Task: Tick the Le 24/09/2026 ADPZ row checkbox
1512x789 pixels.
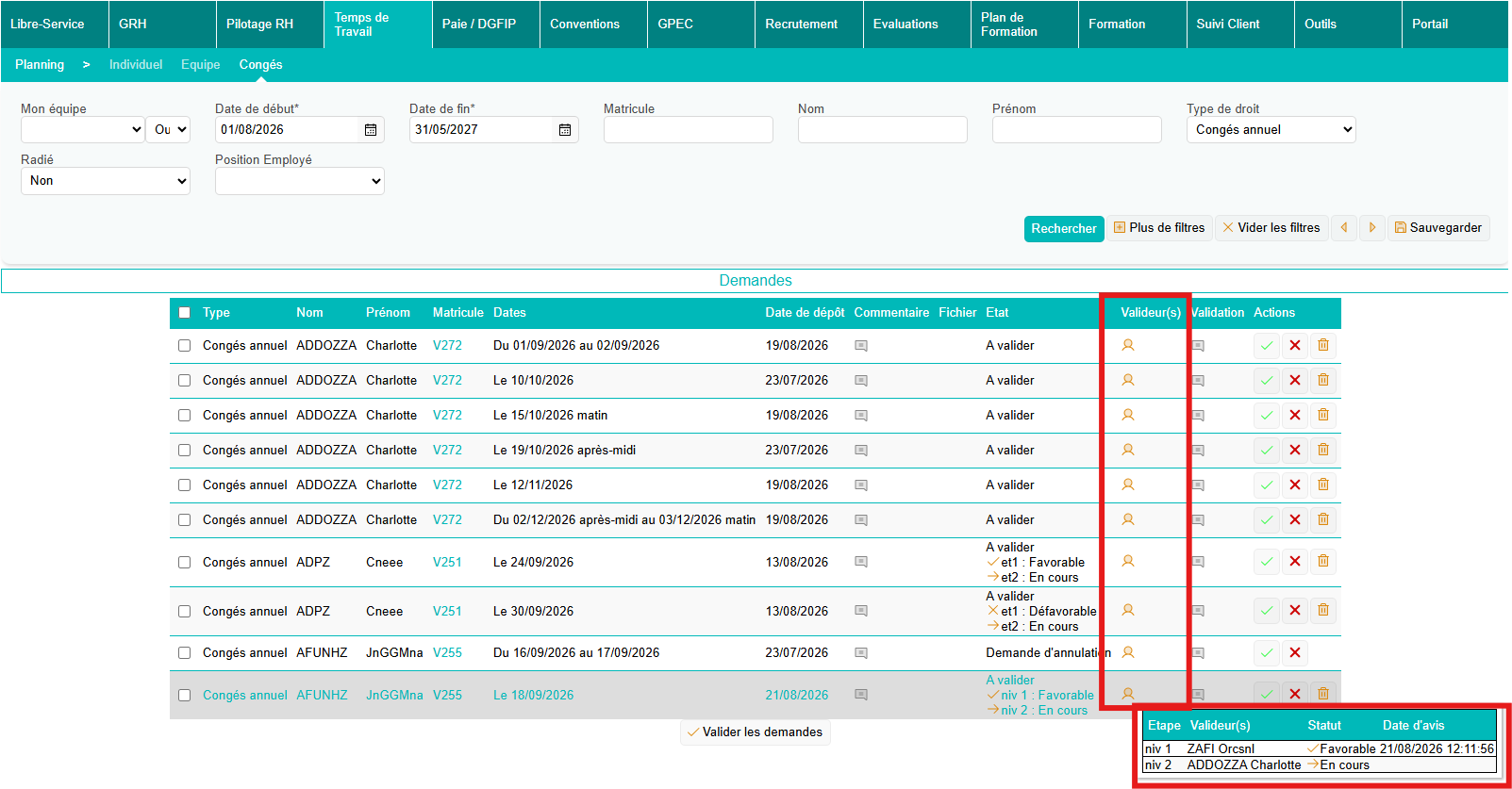Action: (185, 563)
